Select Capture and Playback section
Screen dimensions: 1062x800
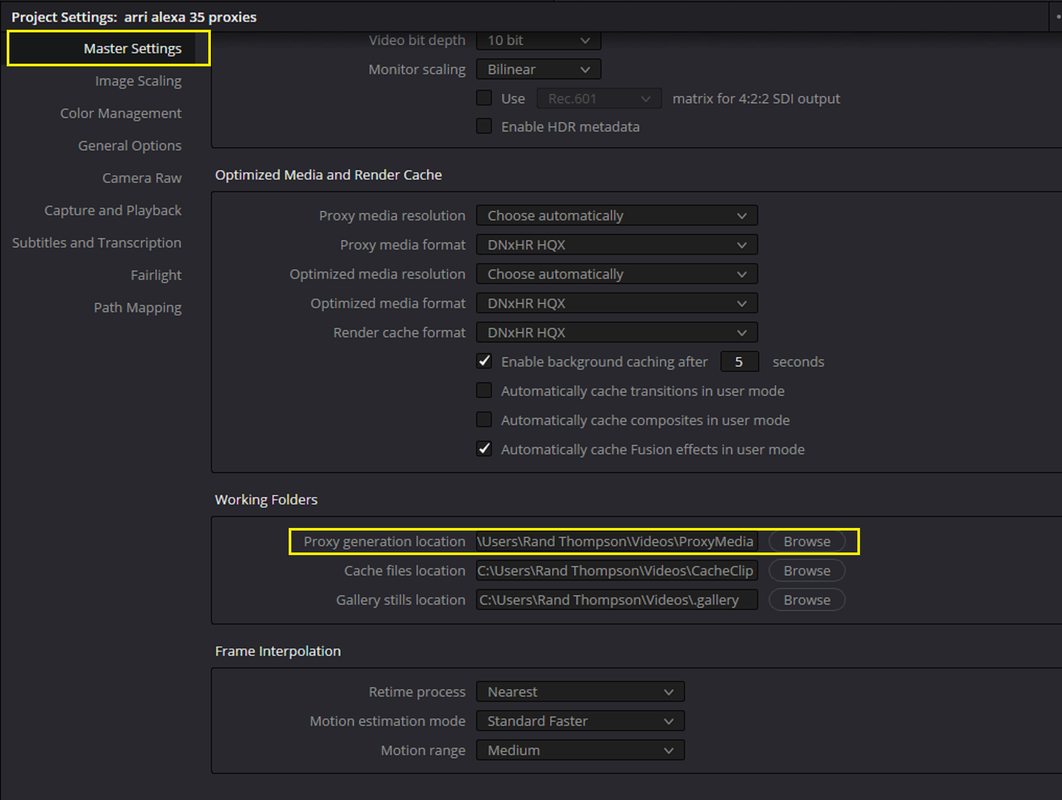click(x=113, y=211)
